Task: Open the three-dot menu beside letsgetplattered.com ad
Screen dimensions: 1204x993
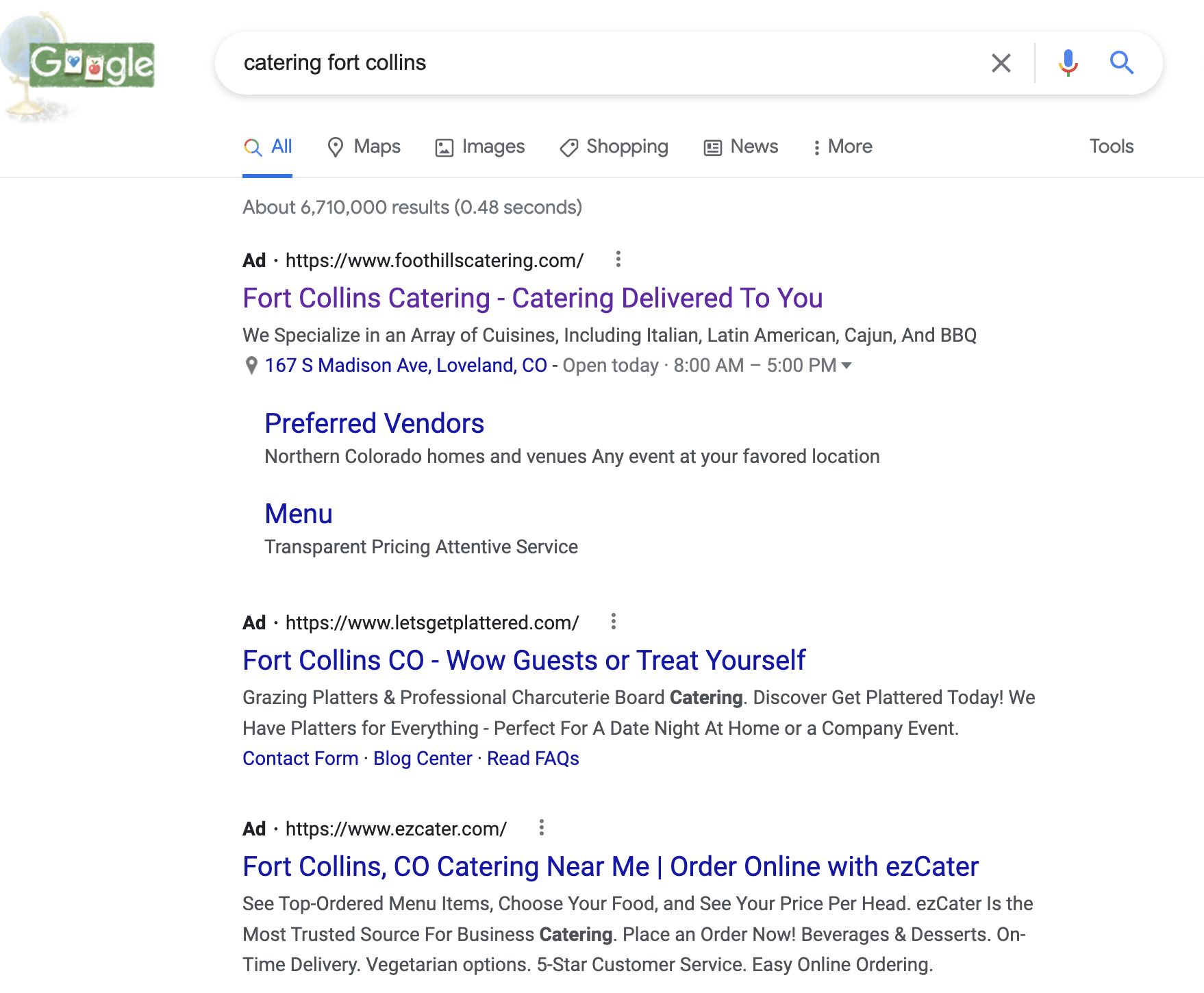Action: click(613, 622)
